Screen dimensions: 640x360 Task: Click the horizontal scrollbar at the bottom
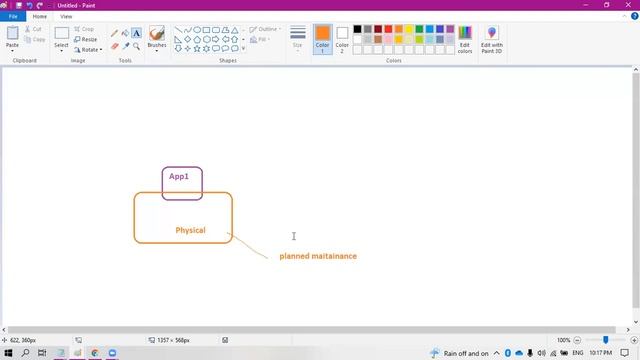coord(311,330)
